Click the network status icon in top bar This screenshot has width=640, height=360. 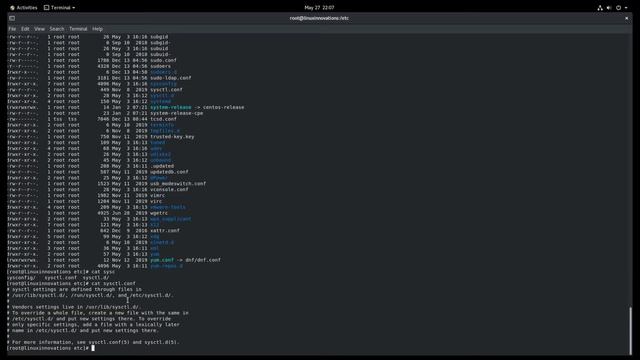point(600,7)
